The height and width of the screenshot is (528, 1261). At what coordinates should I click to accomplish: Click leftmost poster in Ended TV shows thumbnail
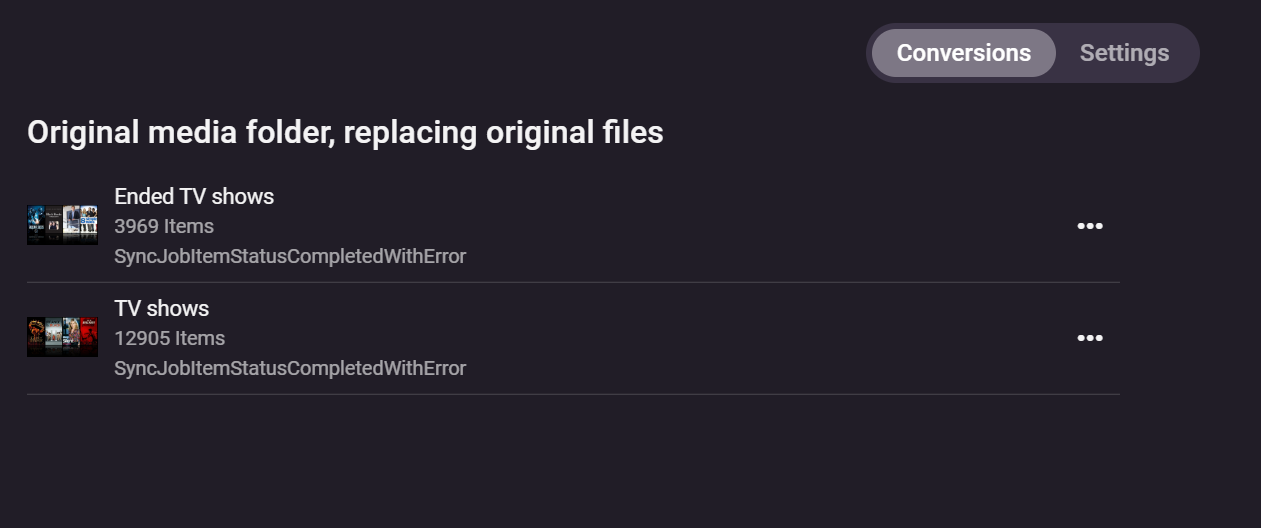point(36,222)
